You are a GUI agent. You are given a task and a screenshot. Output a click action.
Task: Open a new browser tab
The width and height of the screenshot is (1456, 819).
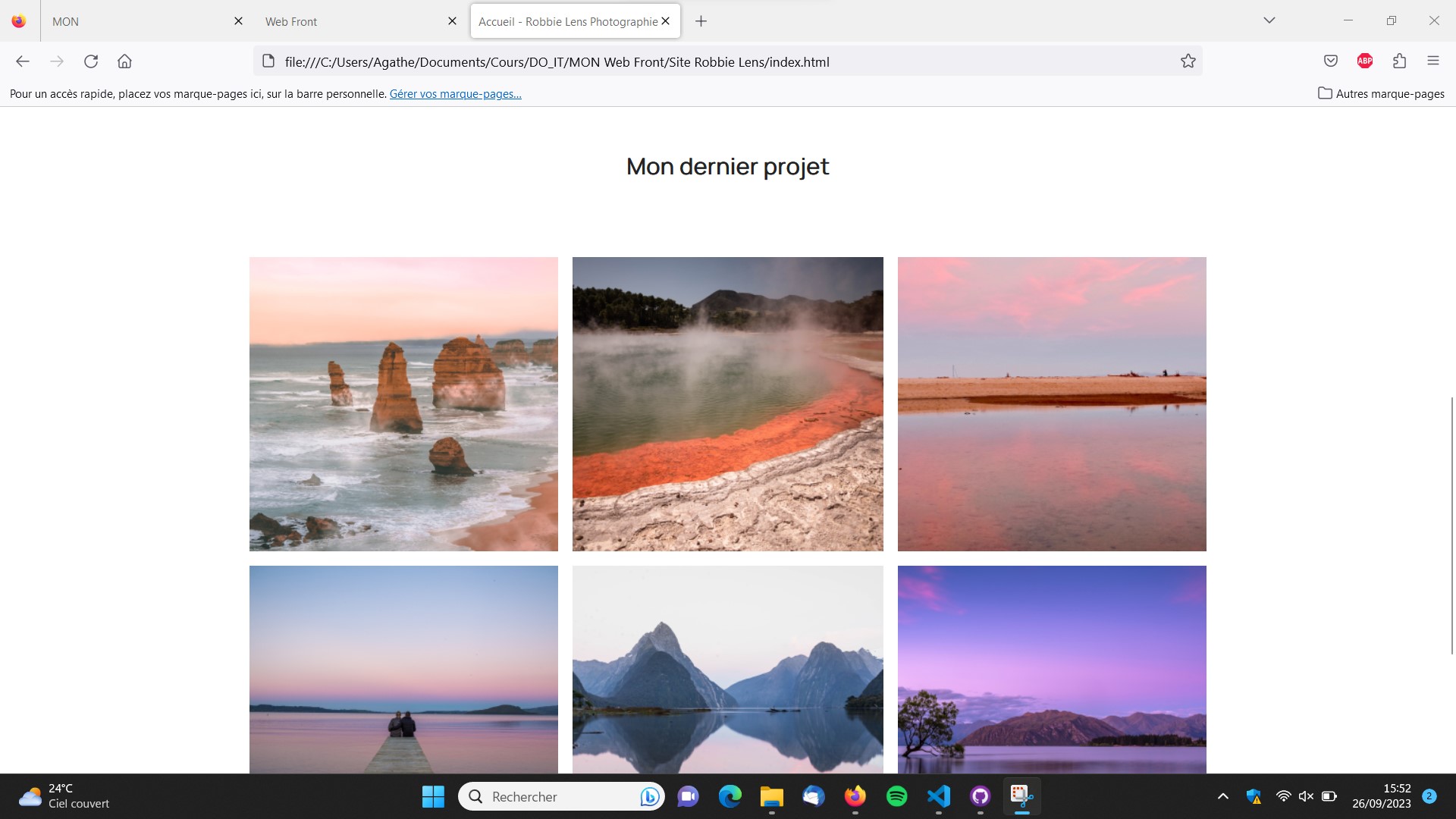coord(701,21)
